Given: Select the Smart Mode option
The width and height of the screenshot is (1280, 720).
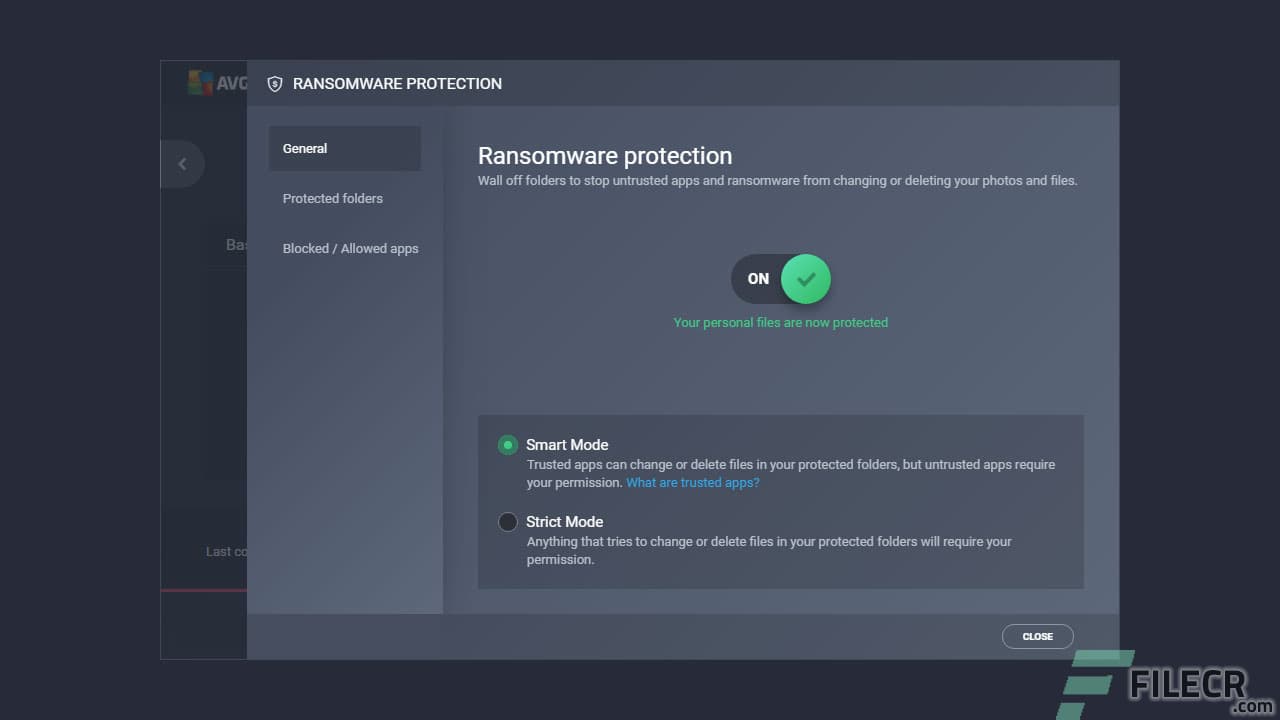Looking at the screenshot, I should tap(567, 444).
